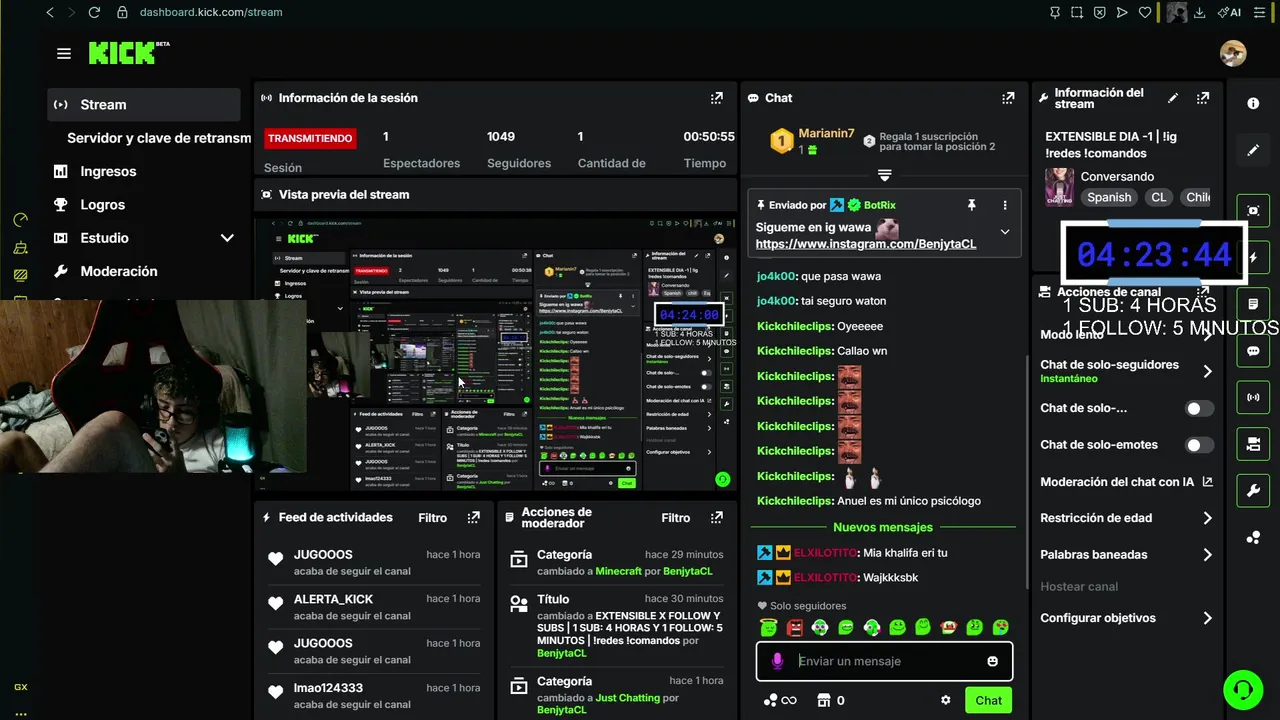
Task: Open Logros in the sidebar
Action: pyautogui.click(x=103, y=204)
